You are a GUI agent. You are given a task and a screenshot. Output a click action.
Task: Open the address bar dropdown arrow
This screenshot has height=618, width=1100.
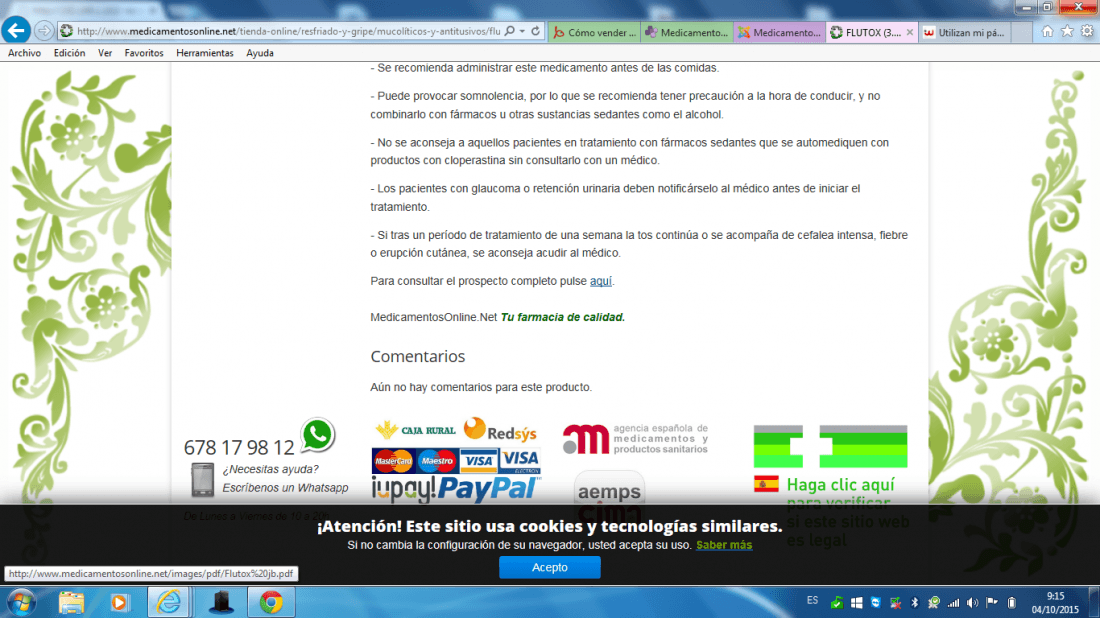(x=523, y=31)
